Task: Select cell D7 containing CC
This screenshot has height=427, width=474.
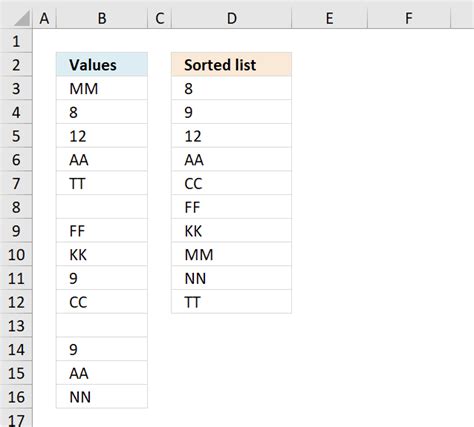Action: coord(231,183)
